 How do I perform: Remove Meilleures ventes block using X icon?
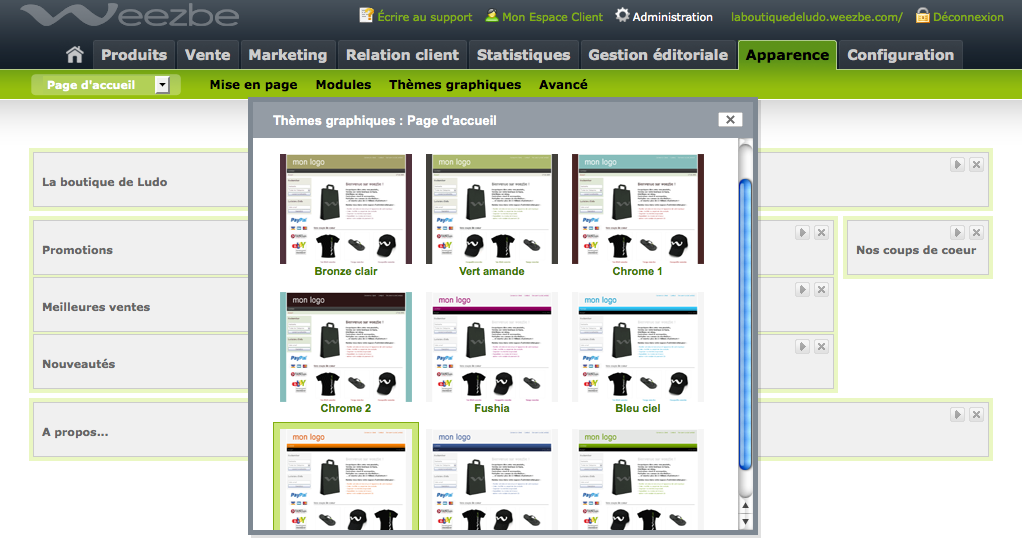(x=821, y=289)
